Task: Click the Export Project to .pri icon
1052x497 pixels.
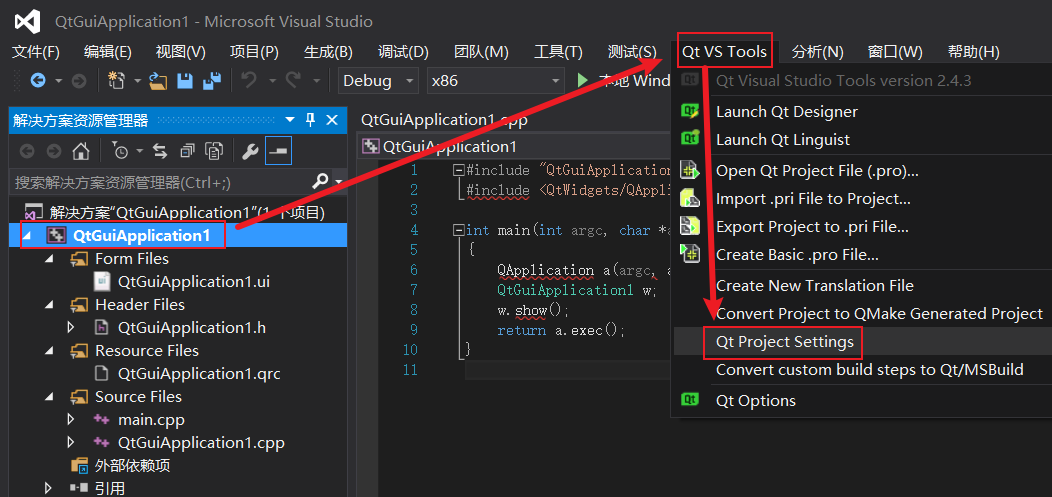Action: tap(690, 227)
